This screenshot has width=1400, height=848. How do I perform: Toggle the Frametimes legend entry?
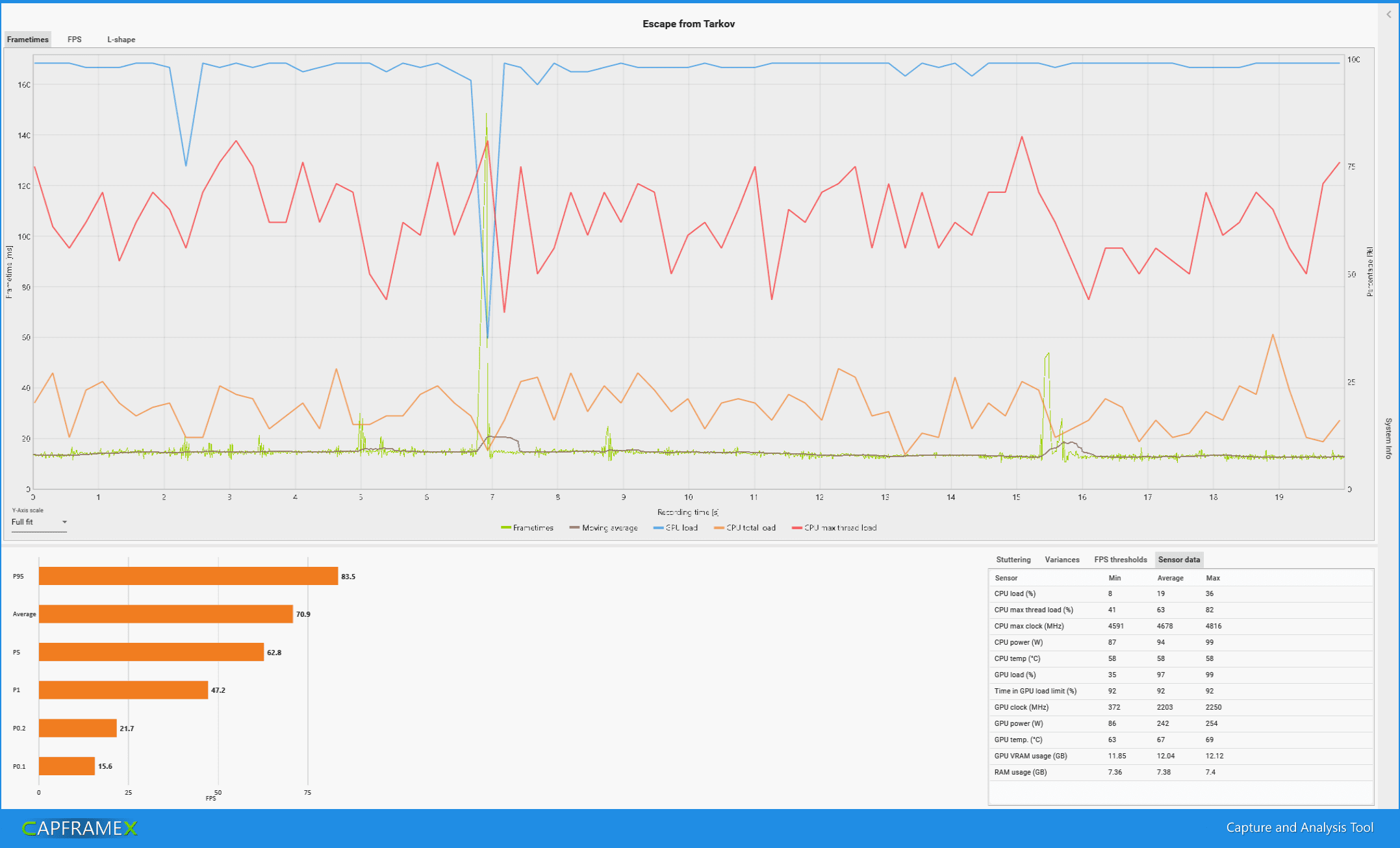[527, 528]
